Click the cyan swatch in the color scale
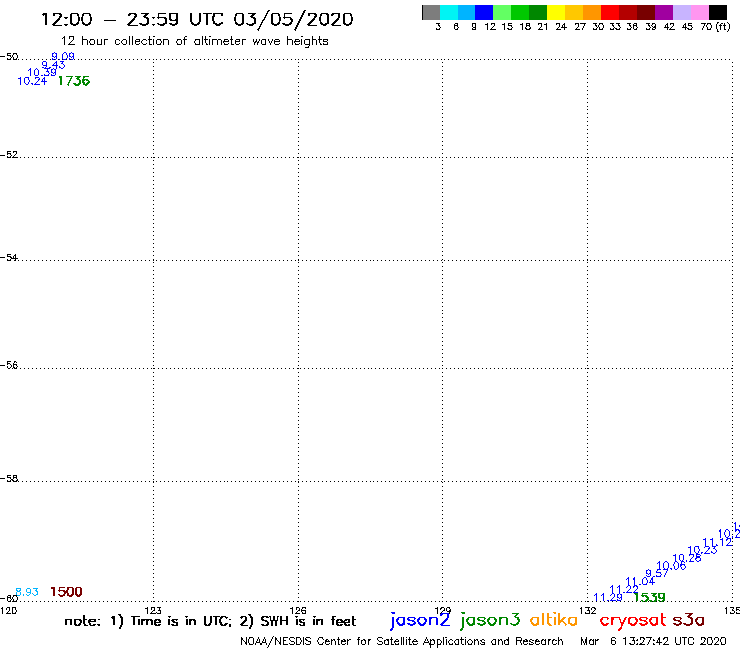The height and width of the screenshot is (650, 740). tap(449, 12)
